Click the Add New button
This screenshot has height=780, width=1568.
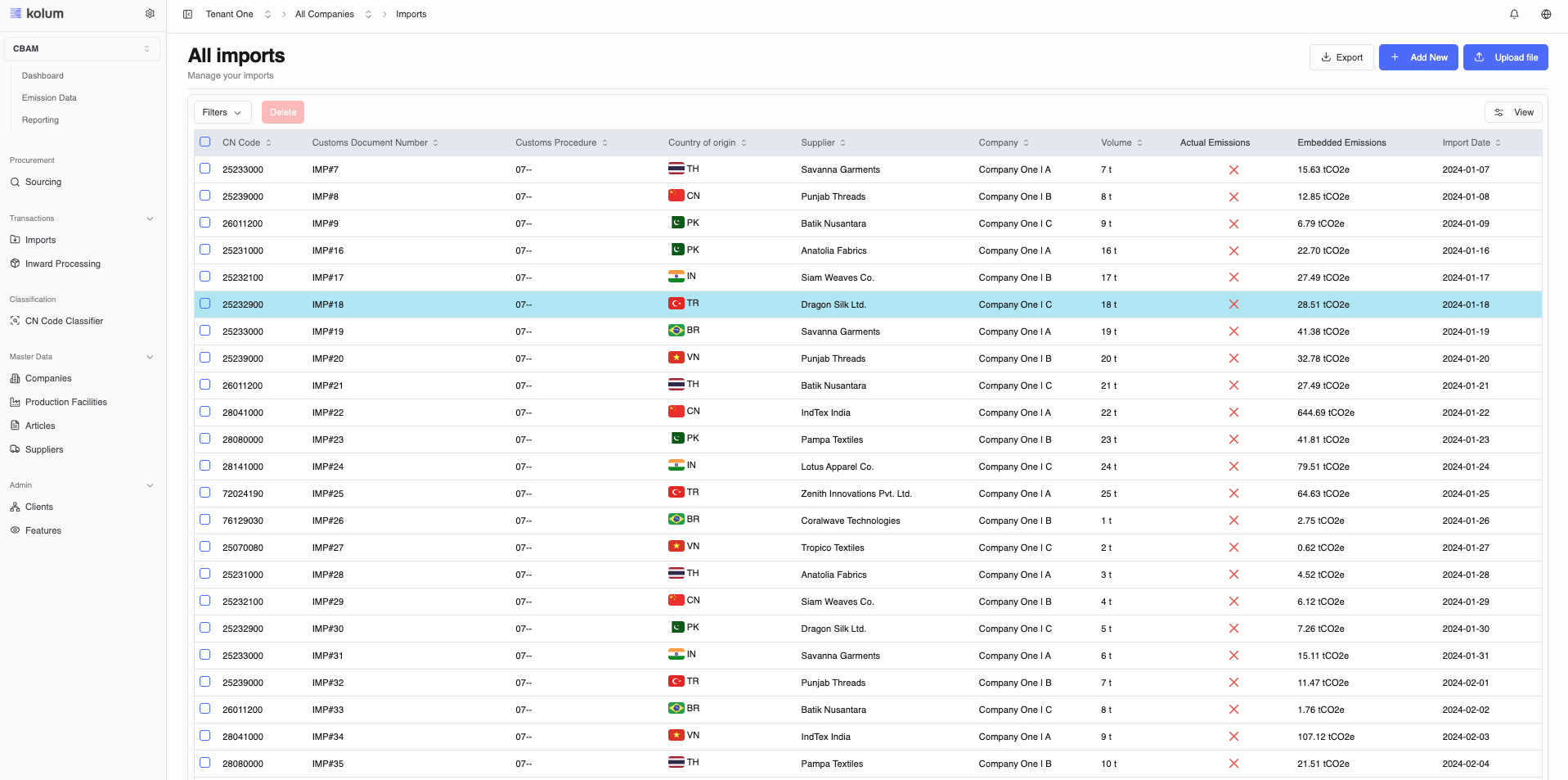(1418, 57)
